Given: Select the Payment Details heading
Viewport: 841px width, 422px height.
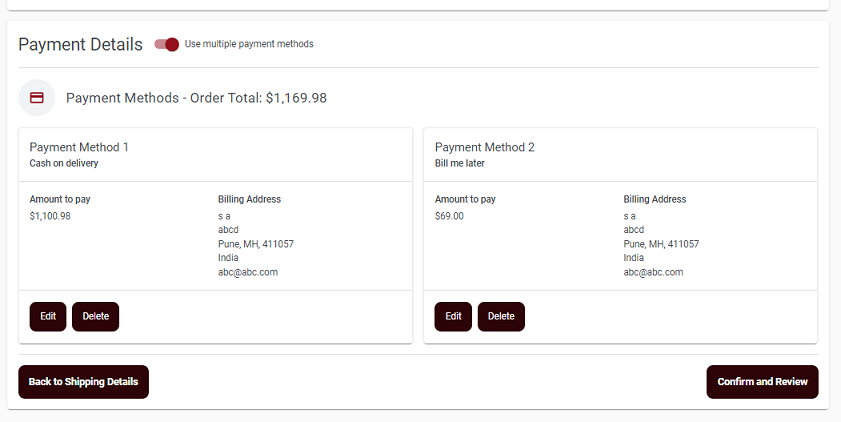Looking at the screenshot, I should click(80, 45).
